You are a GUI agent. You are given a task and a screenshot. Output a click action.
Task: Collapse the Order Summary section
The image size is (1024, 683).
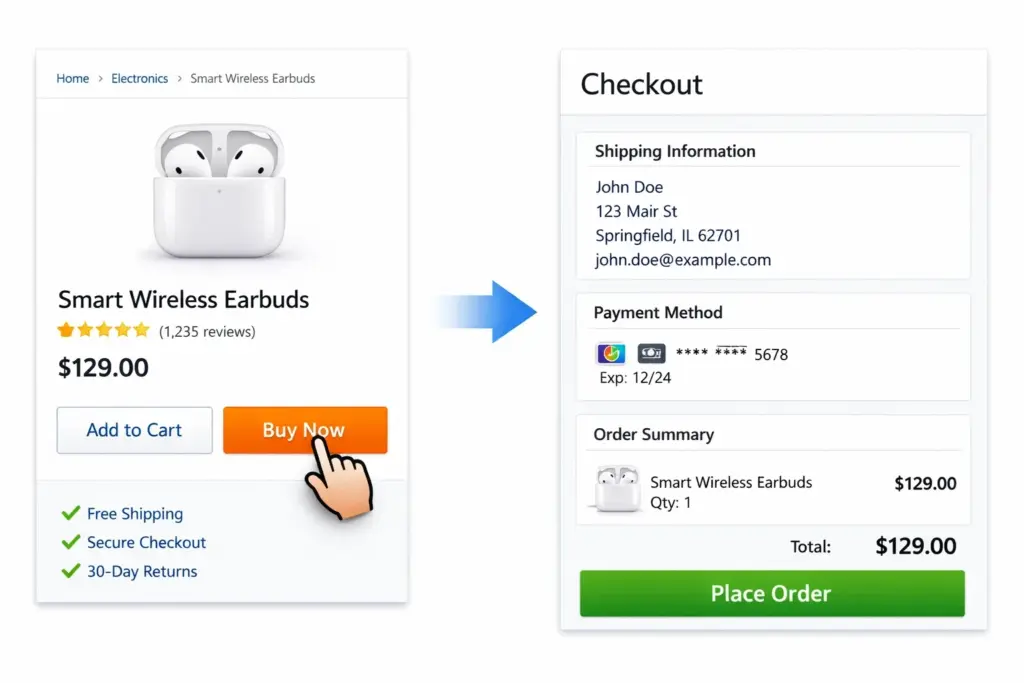[652, 434]
